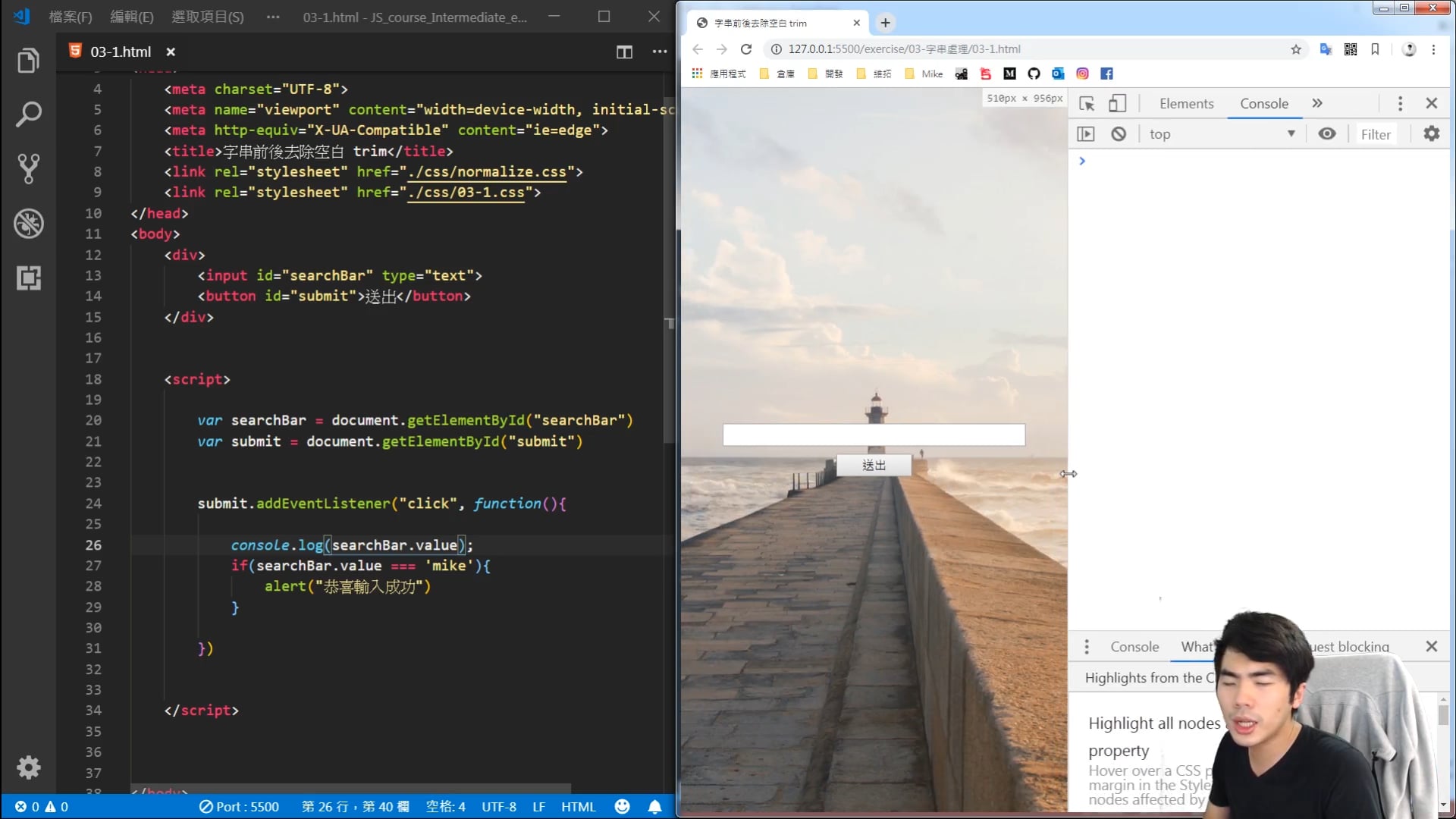The height and width of the screenshot is (819, 1456).
Task: Click the live expression eye icon
Action: pyautogui.click(x=1327, y=134)
